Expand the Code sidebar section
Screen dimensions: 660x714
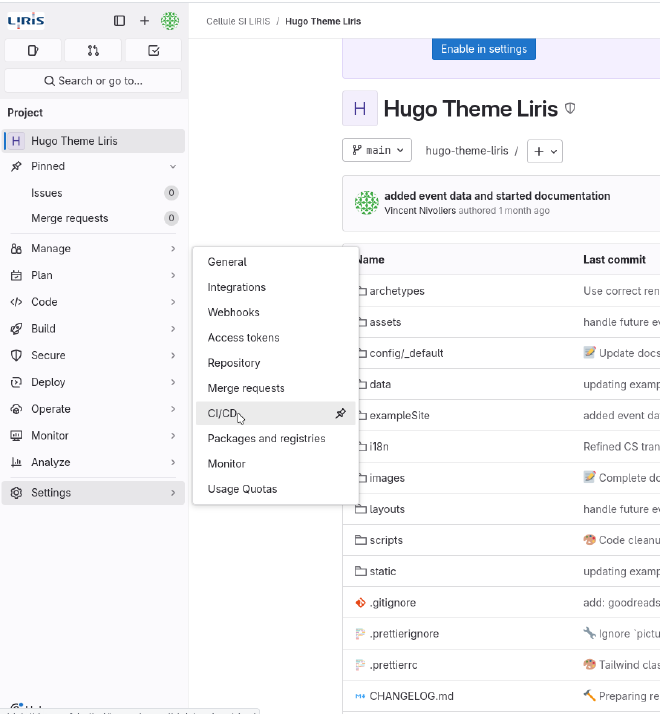click(x=93, y=302)
